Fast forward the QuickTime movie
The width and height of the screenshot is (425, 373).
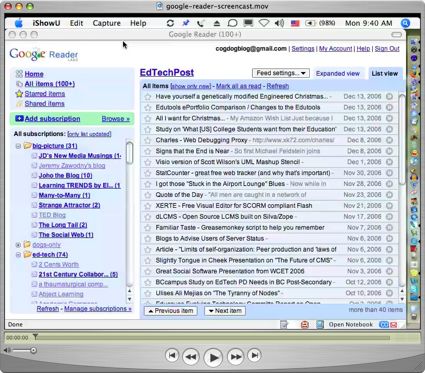coord(236,357)
